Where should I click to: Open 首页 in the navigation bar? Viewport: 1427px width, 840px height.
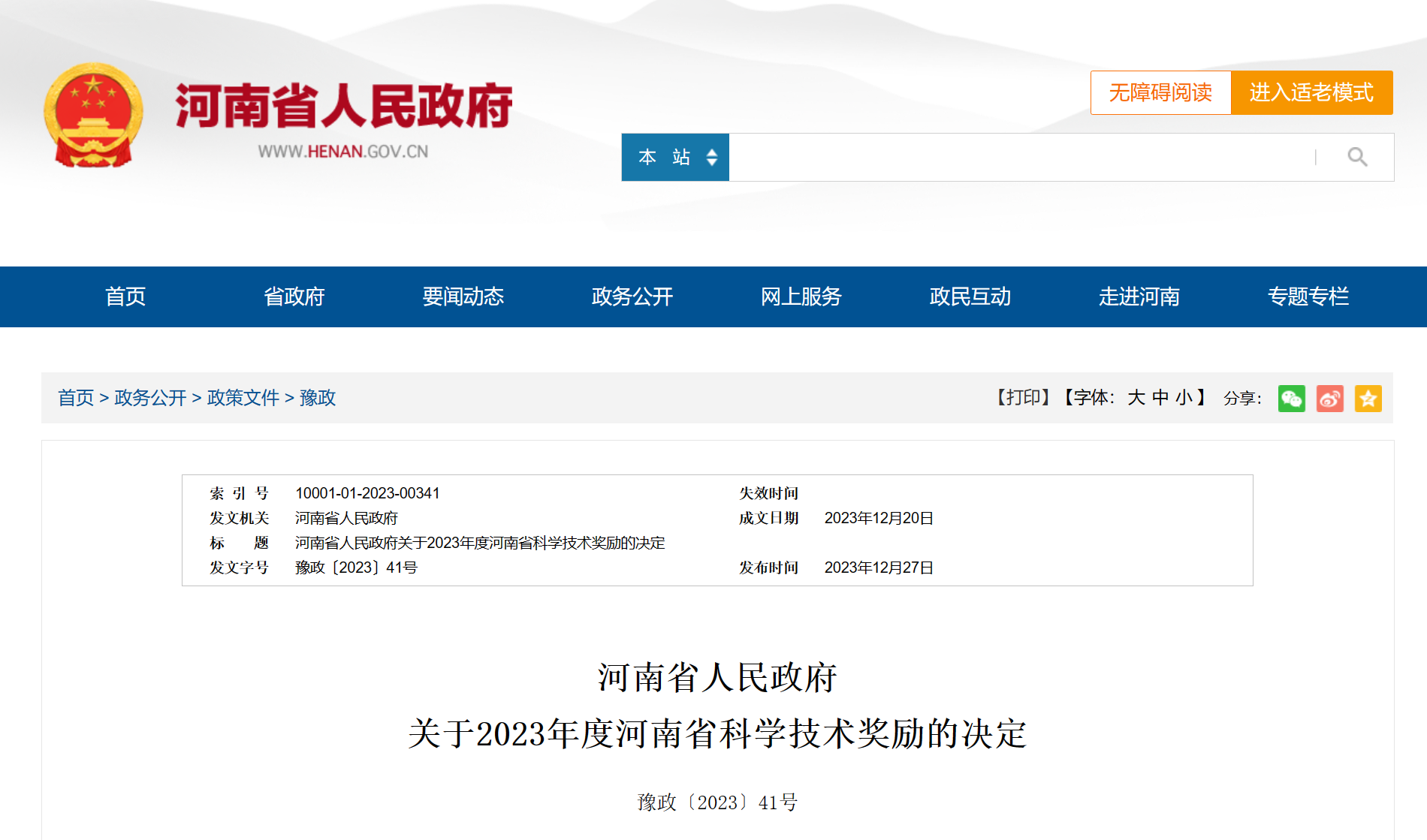point(125,297)
